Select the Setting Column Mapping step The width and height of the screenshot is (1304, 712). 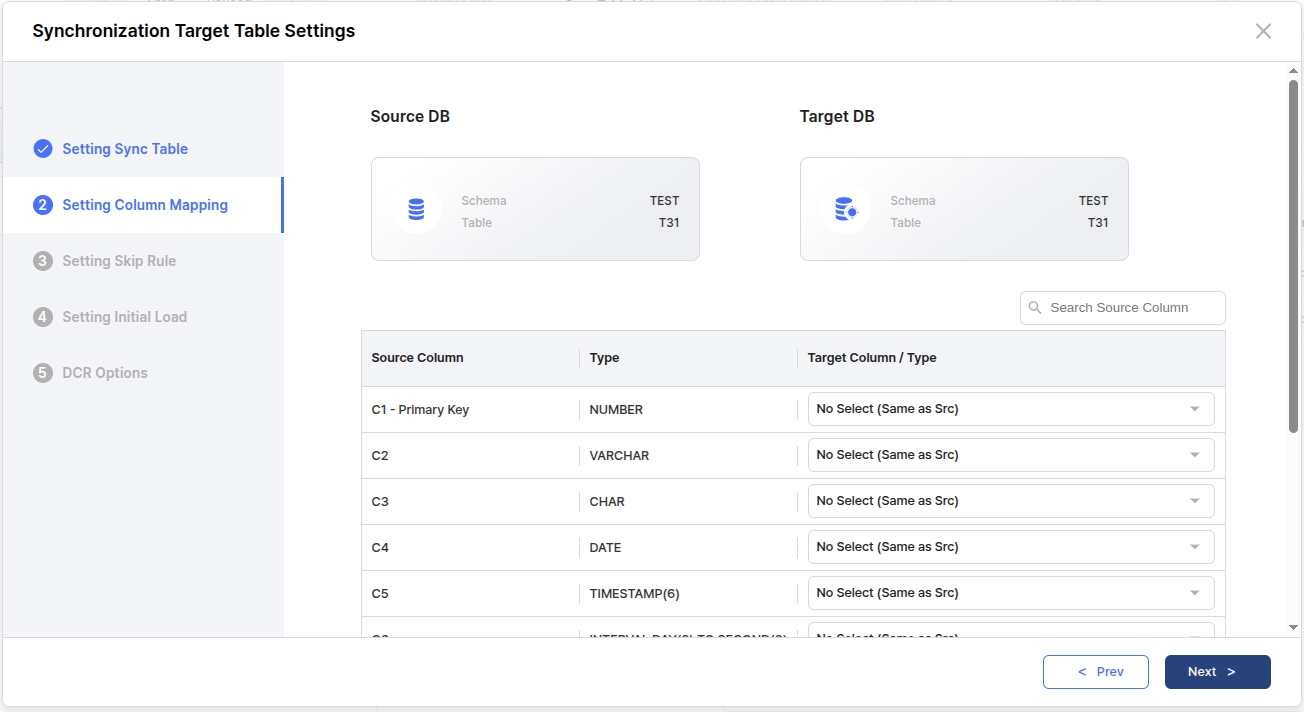coord(145,205)
